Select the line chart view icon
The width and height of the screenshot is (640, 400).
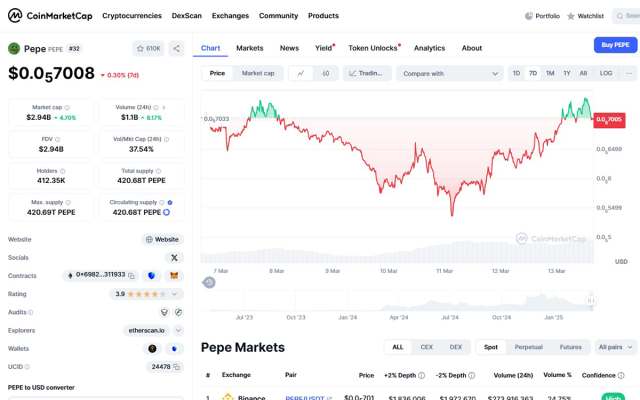pyautogui.click(x=301, y=73)
